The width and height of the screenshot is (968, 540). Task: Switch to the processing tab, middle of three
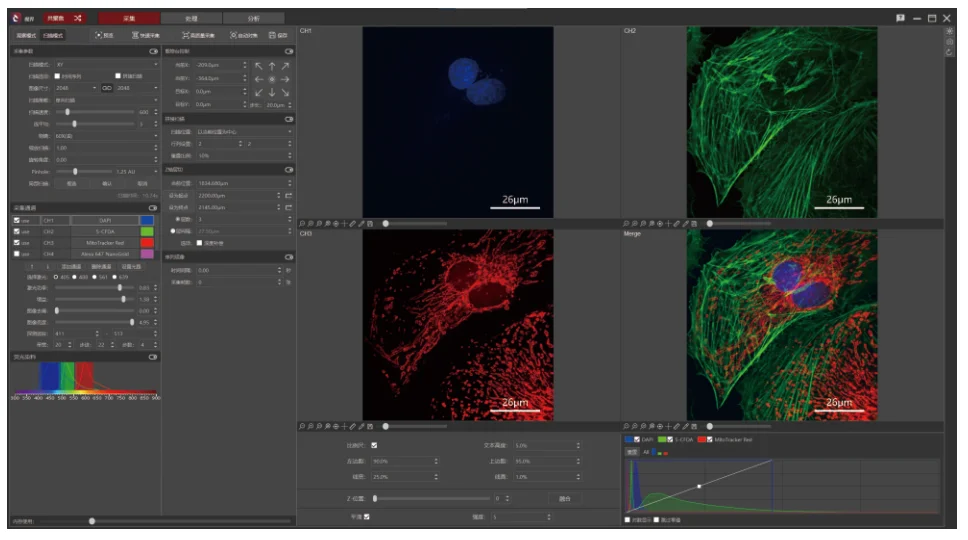click(x=191, y=19)
